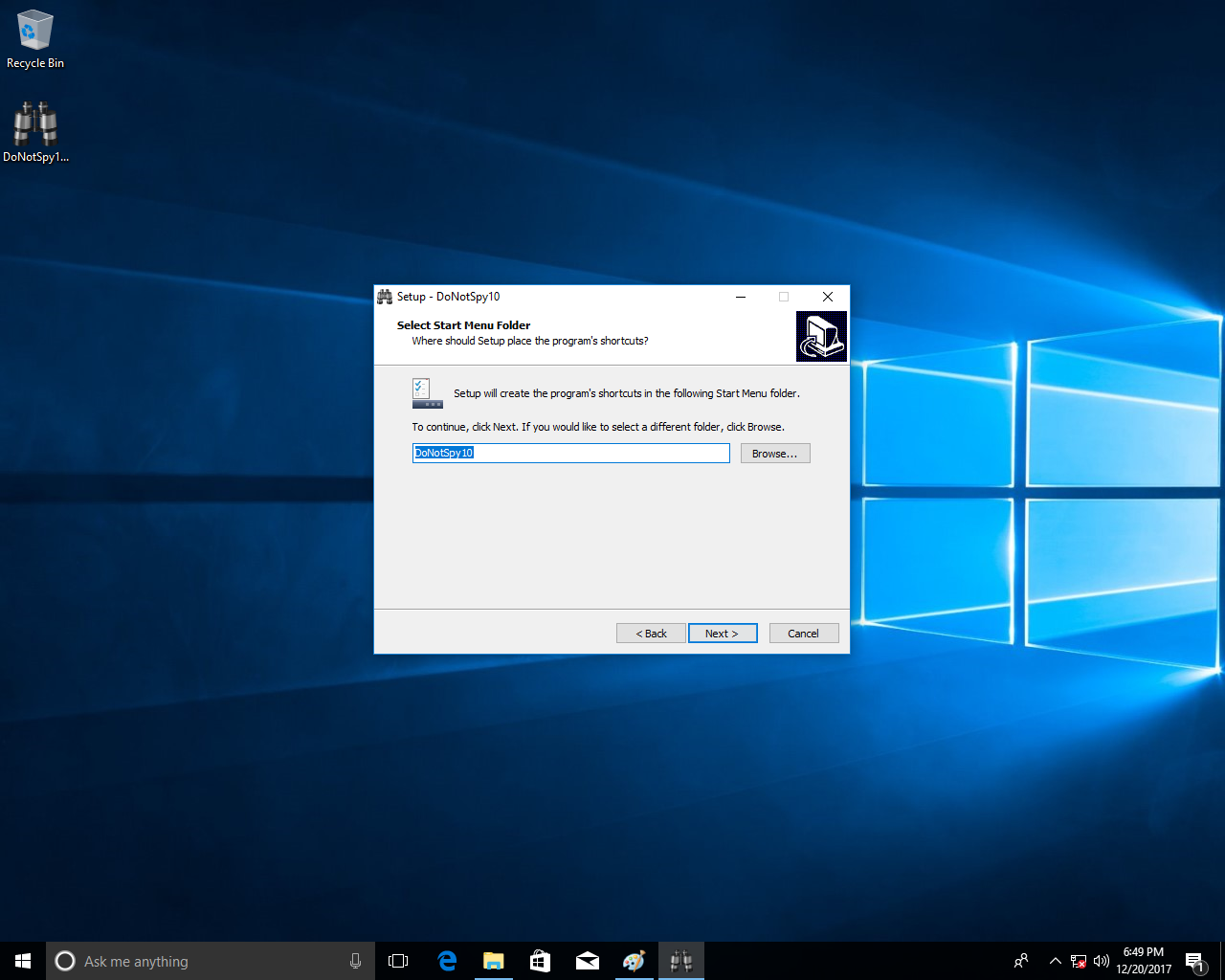Click the Start Menu folder checklist icon

pos(427,393)
